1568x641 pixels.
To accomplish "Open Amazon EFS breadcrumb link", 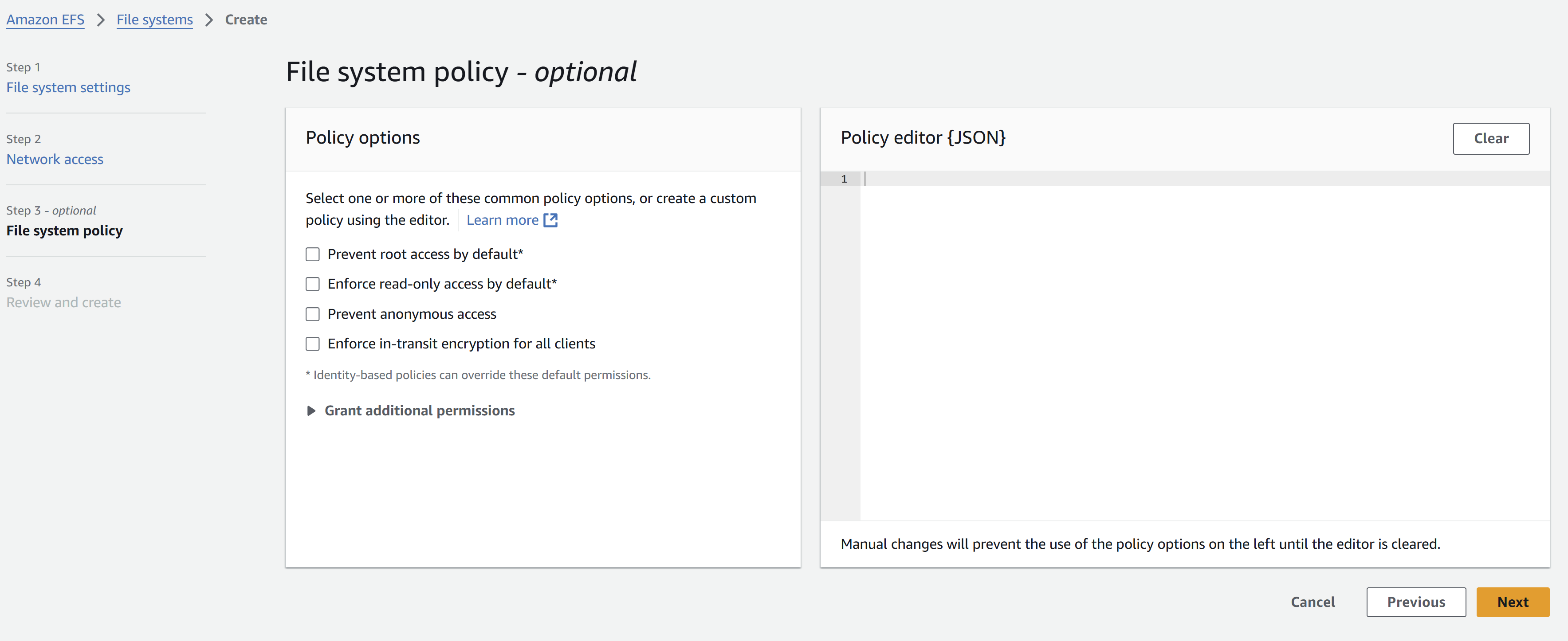I will click(x=45, y=20).
